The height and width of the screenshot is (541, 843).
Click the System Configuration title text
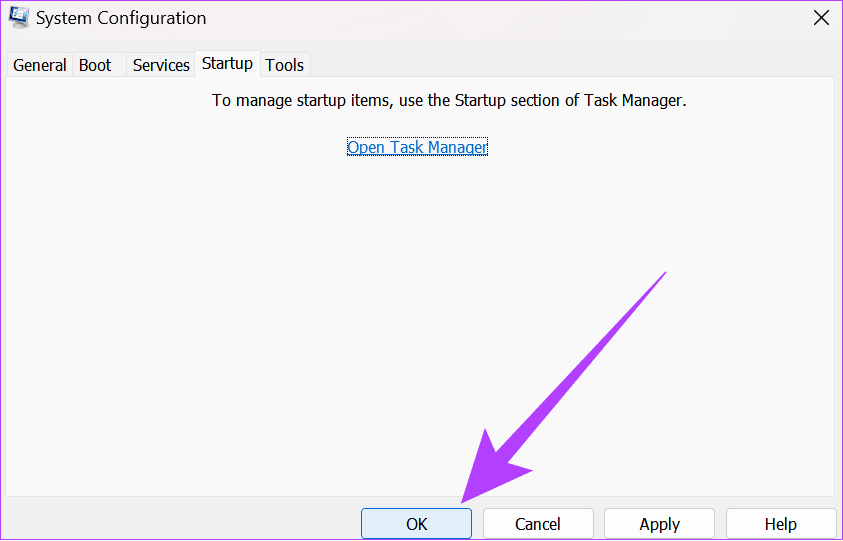click(x=121, y=18)
